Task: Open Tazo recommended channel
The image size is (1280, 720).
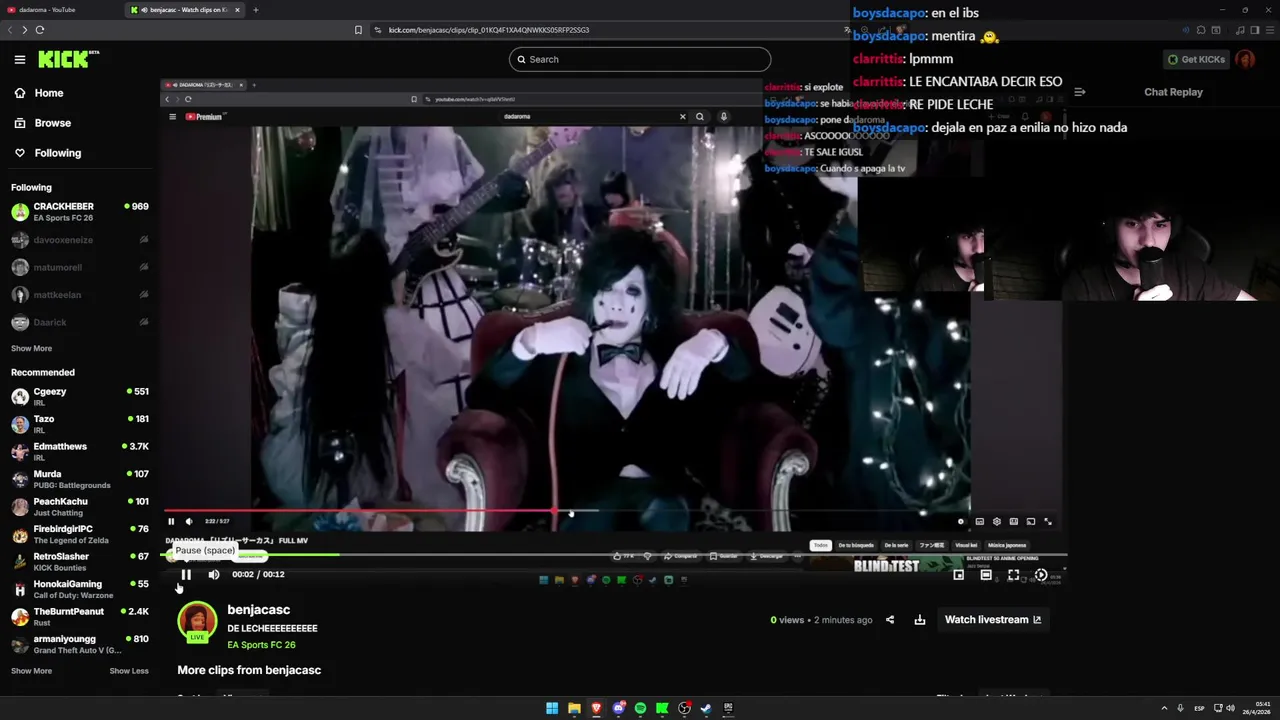Action: [x=80, y=424]
